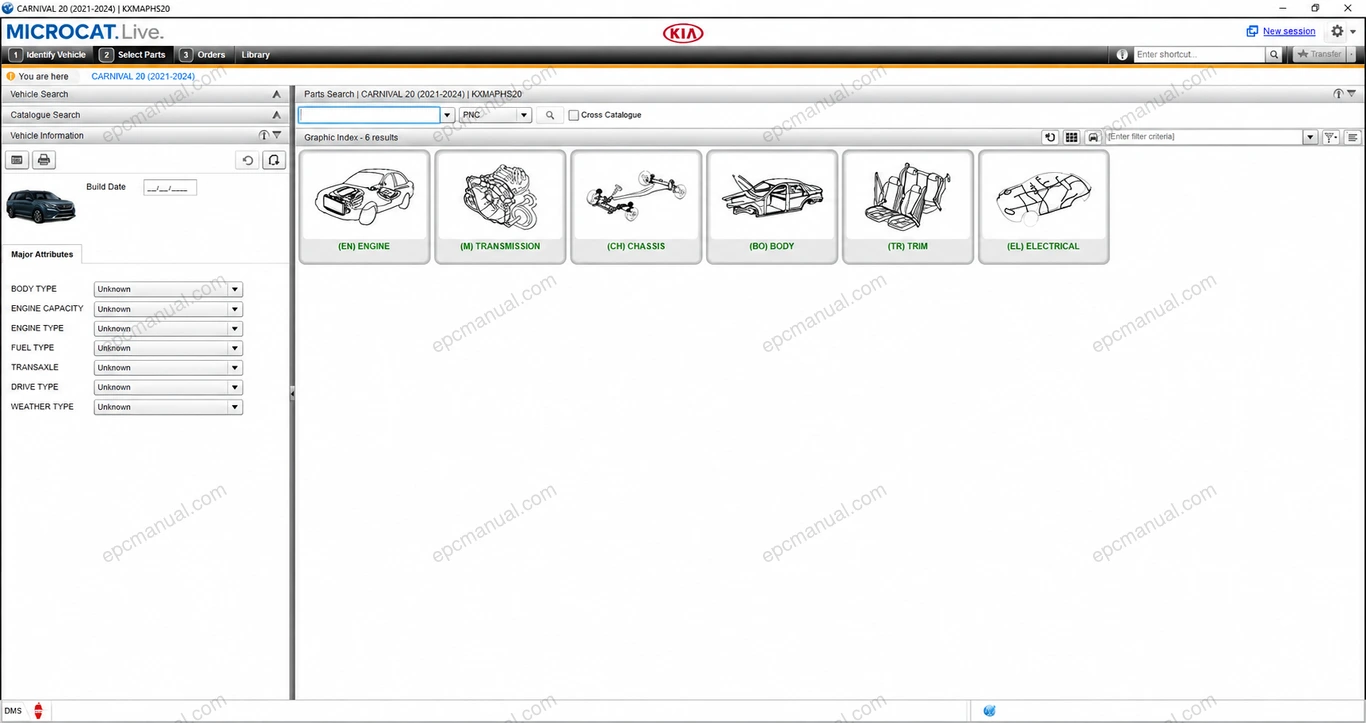Click the Transfer button

[1319, 55]
